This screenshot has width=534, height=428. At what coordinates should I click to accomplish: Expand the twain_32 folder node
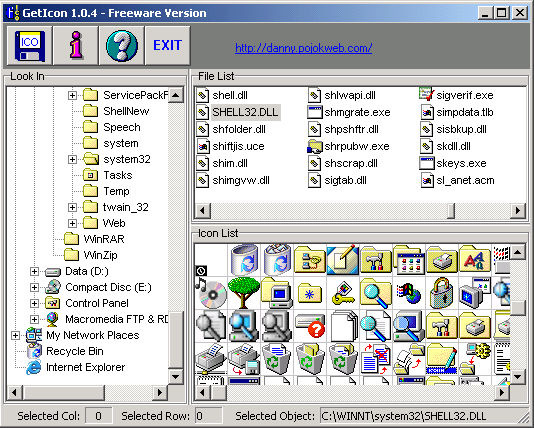click(x=72, y=207)
